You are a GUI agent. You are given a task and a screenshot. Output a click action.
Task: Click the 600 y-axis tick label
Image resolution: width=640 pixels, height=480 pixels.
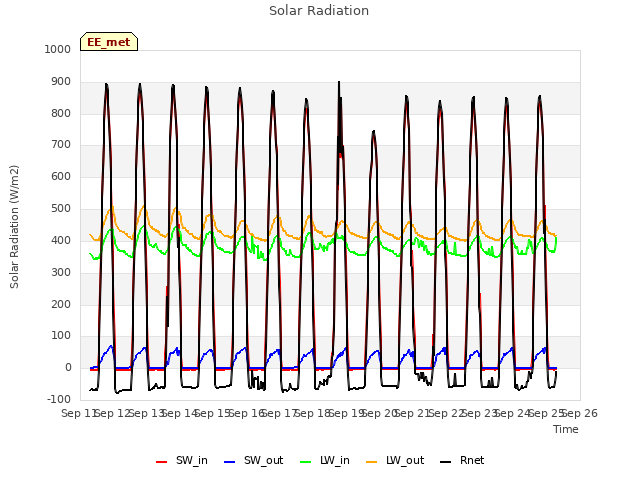pyautogui.click(x=61, y=176)
